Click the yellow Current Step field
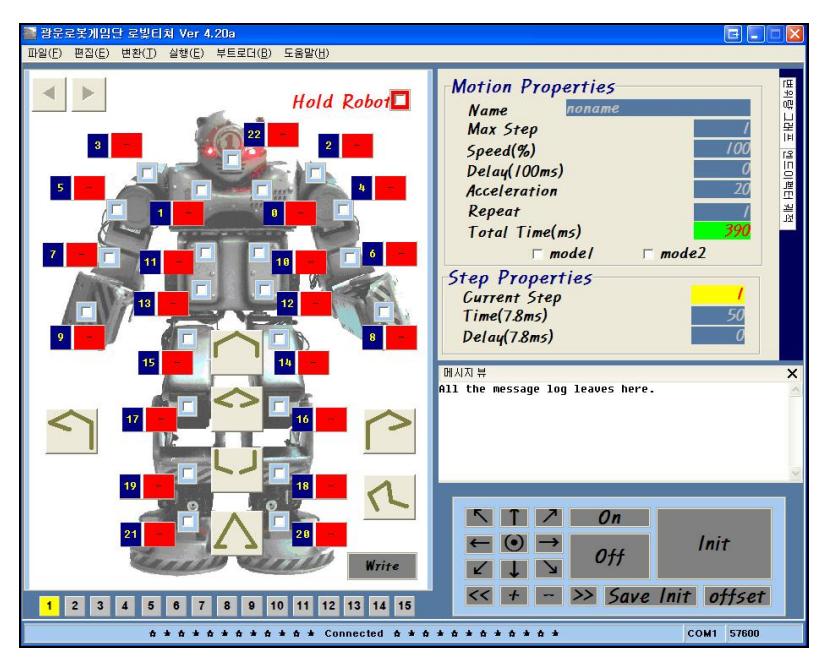The image size is (828, 660). 718,294
